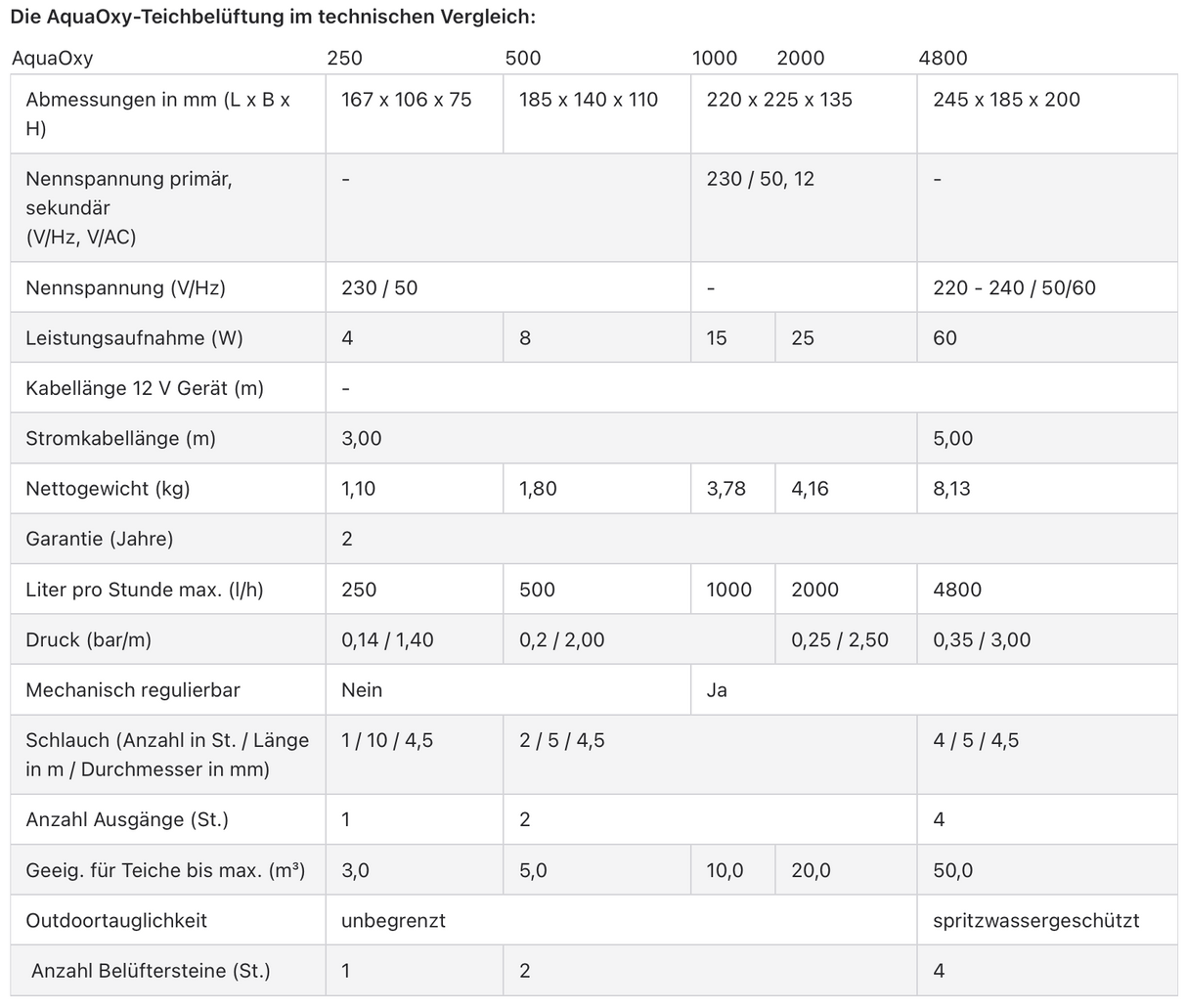Image resolution: width=1187 pixels, height=1008 pixels.
Task: Select the 8,13 Nettogewicht value
Action: [x=951, y=489]
